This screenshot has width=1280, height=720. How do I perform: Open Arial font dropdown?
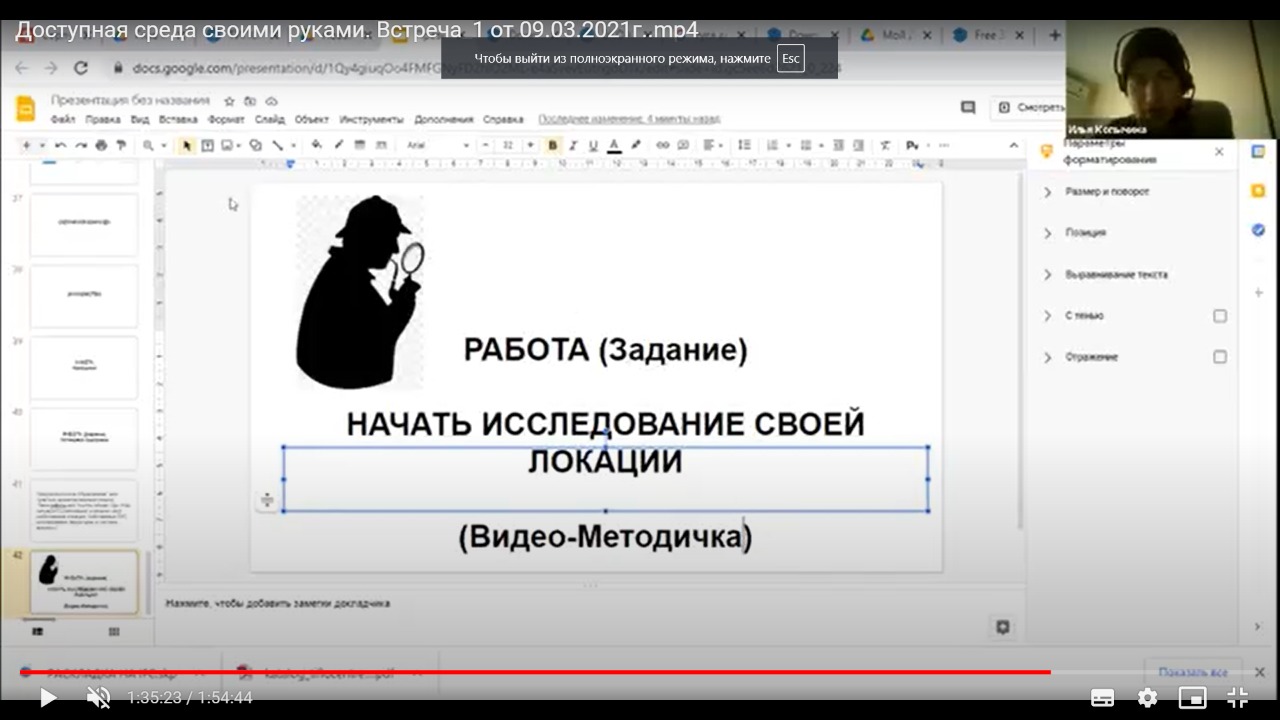click(x=438, y=145)
